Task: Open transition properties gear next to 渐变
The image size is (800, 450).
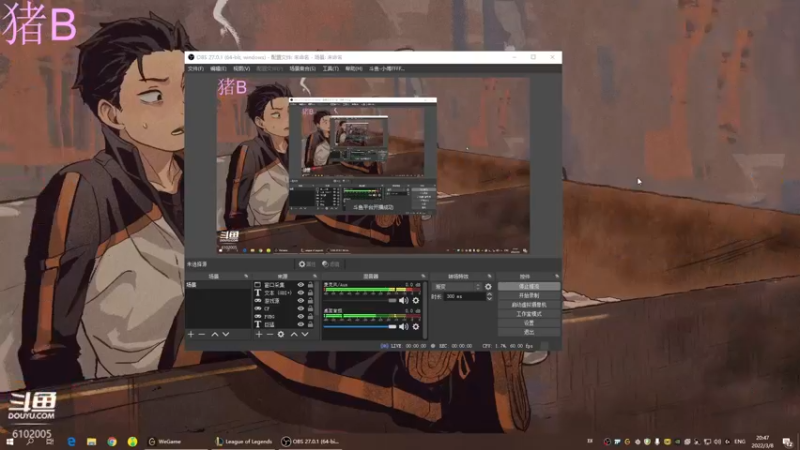Action: tap(488, 287)
